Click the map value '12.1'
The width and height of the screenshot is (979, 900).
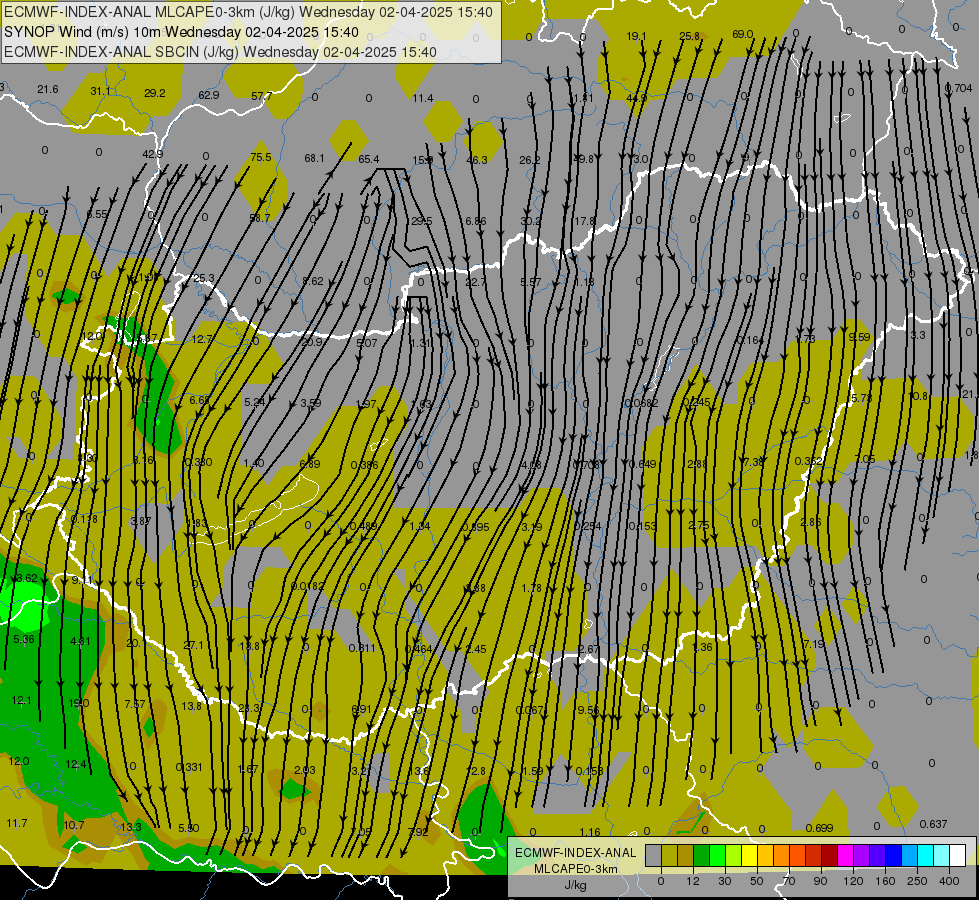coord(21,700)
